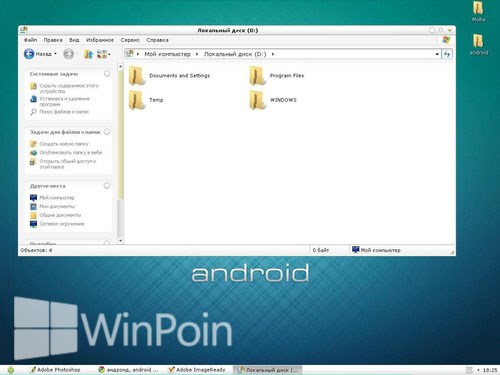The width and height of the screenshot is (500, 375).
Task: Open the Сервис menu
Action: pos(130,40)
